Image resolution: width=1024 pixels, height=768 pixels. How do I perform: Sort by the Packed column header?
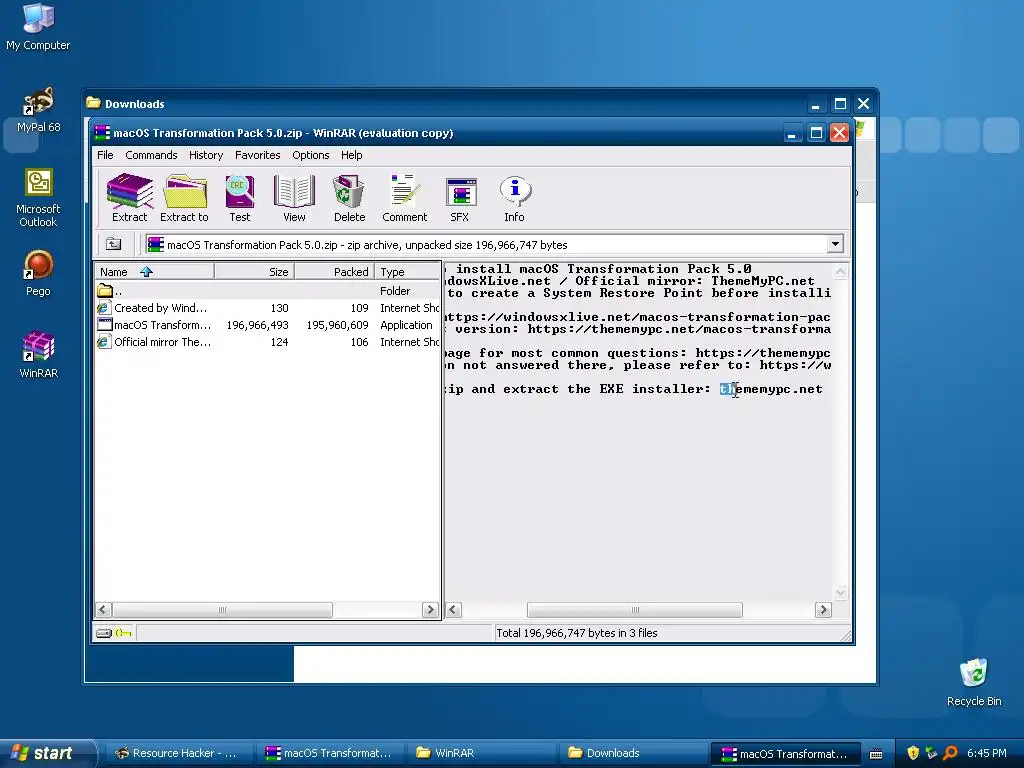coord(334,272)
